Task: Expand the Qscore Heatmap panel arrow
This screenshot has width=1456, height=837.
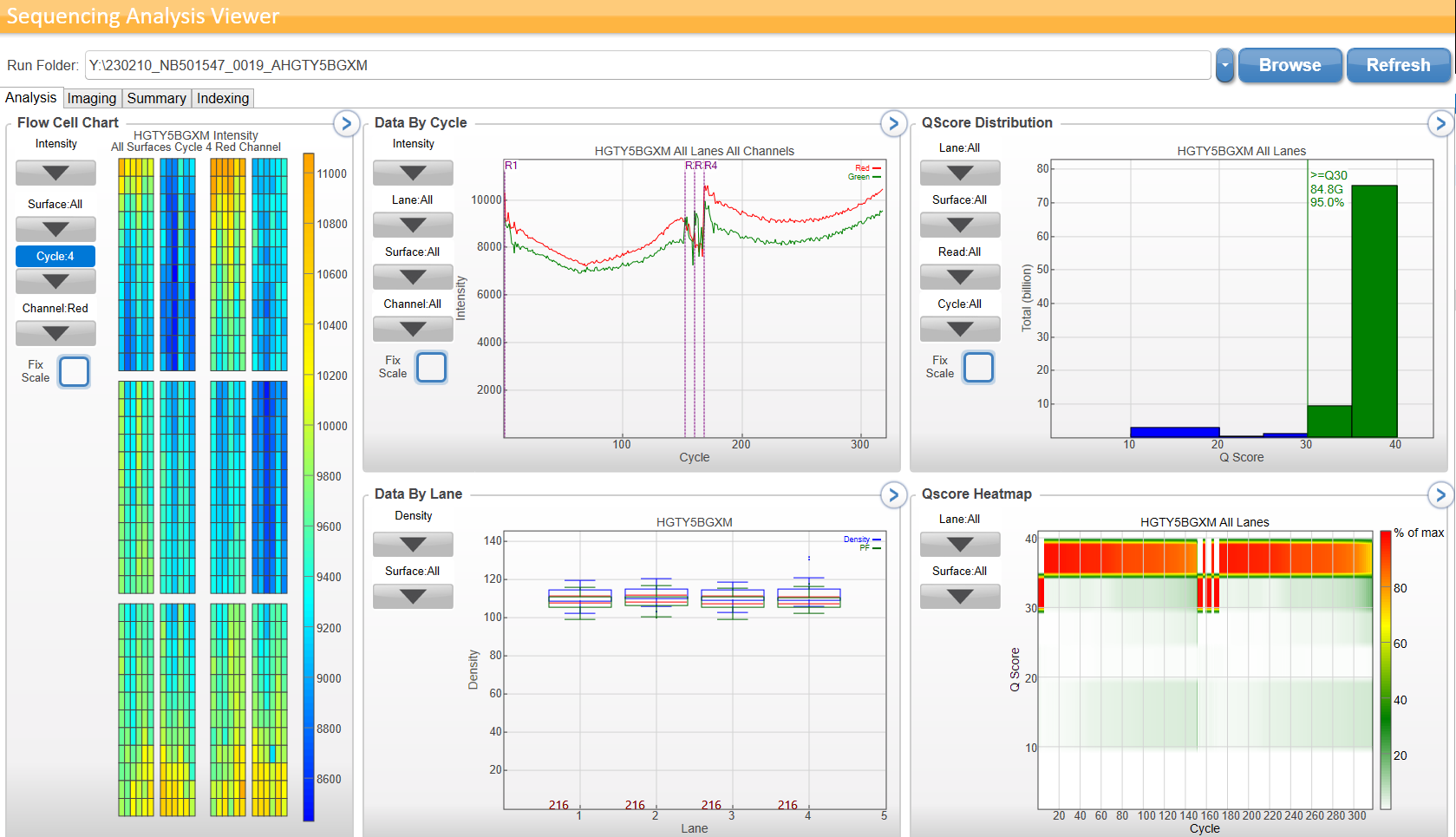Action: [x=1440, y=494]
